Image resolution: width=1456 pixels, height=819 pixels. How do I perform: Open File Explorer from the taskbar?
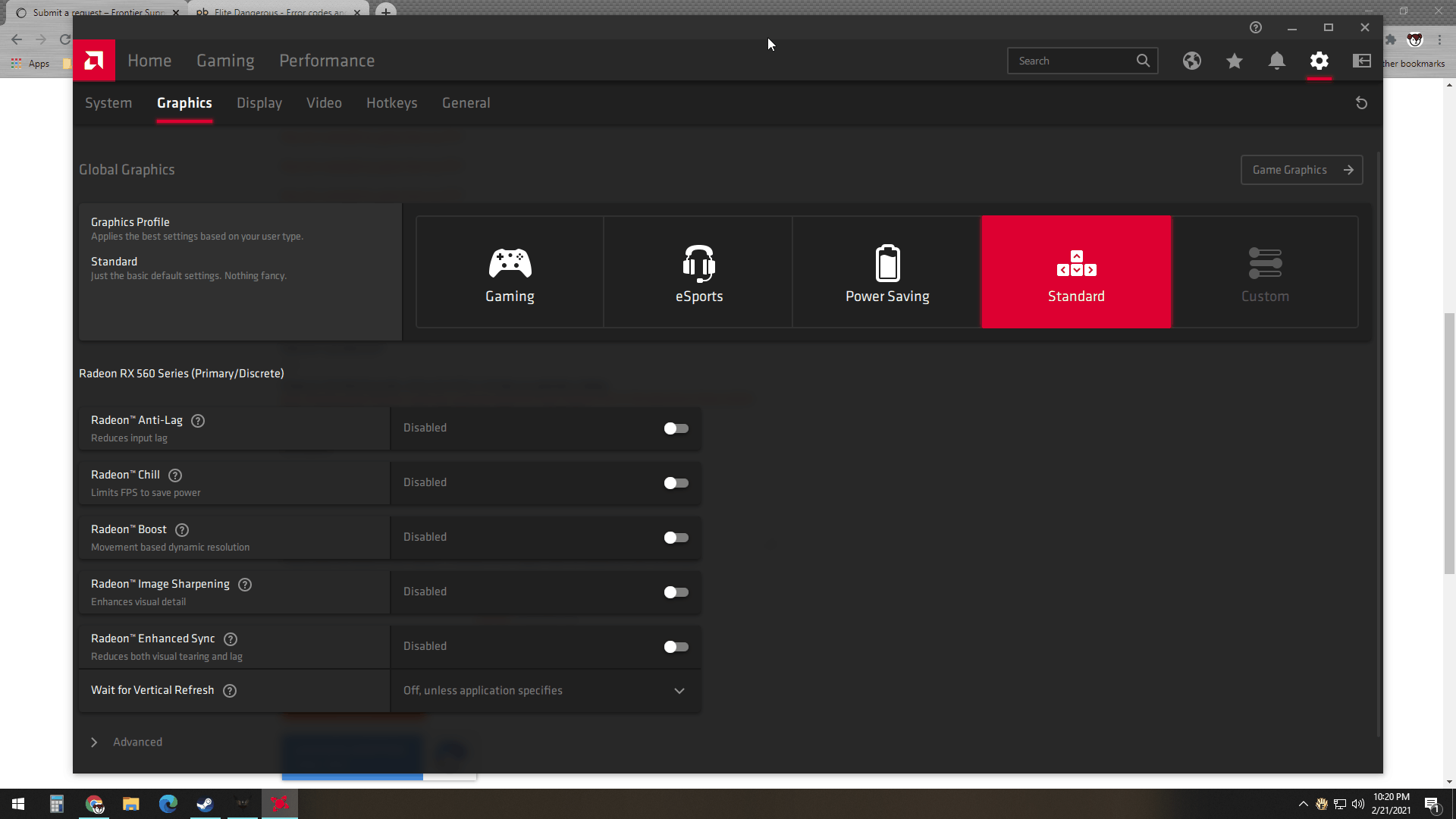[131, 804]
